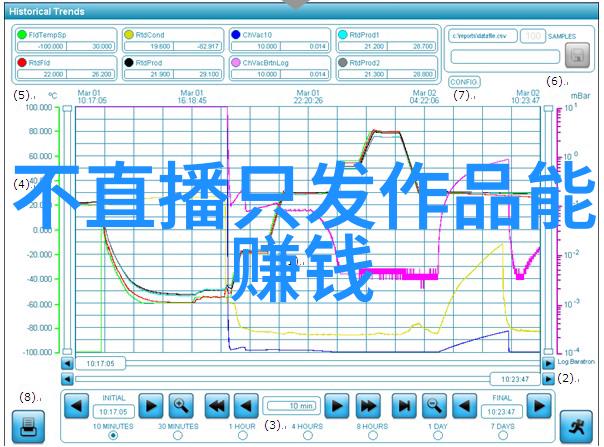Click the 10 min step interval field

coord(292,406)
